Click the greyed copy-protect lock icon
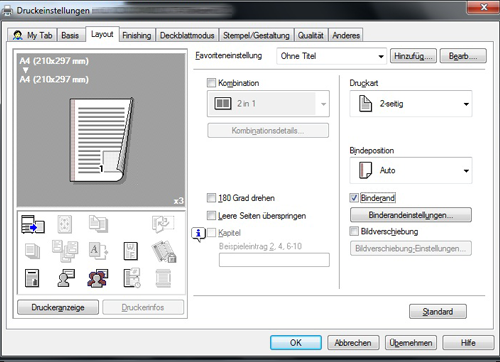 164,251
